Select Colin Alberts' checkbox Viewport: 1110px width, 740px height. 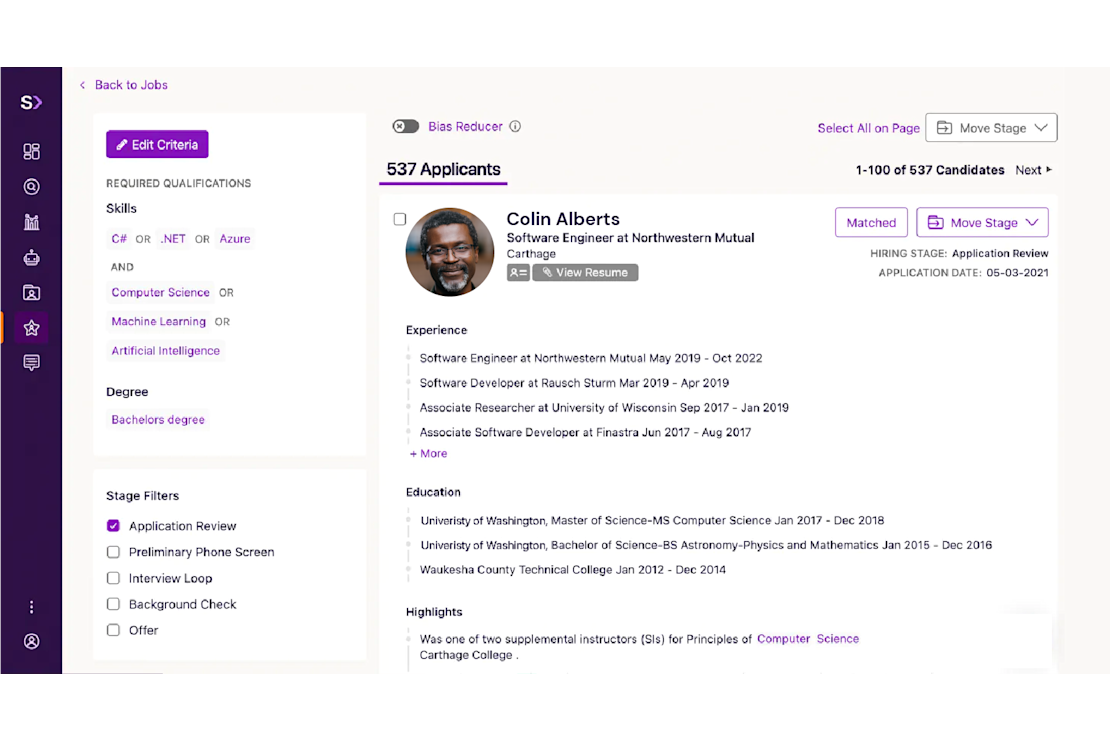pos(400,219)
